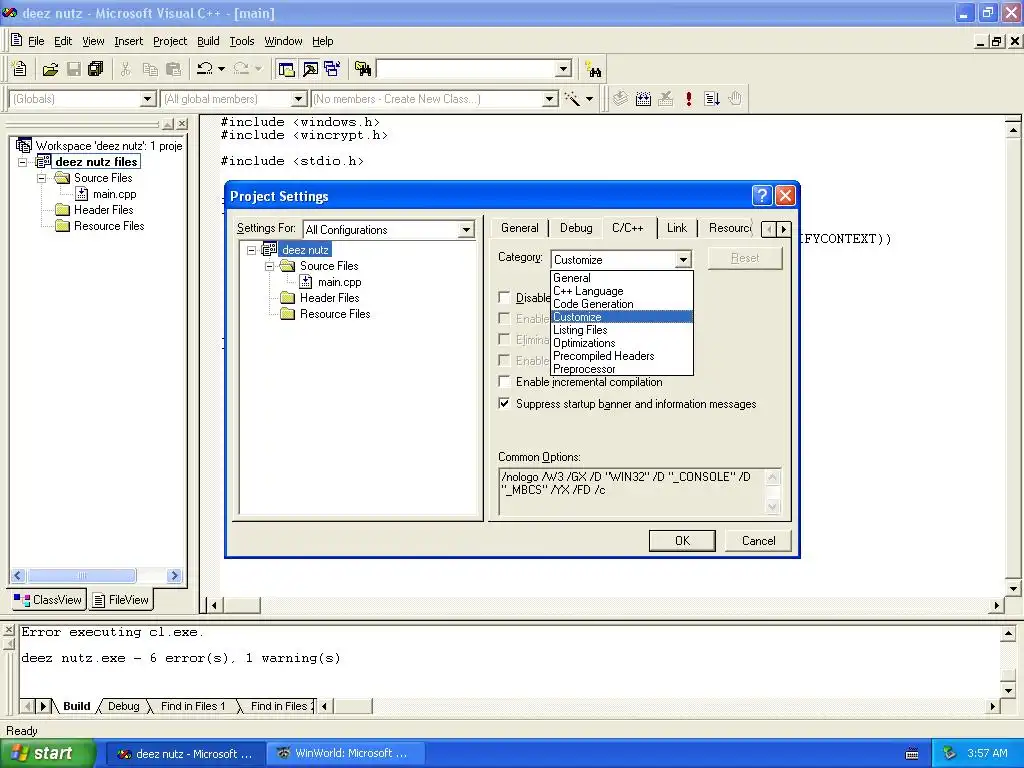Switch to ClassView tab

coord(49,600)
